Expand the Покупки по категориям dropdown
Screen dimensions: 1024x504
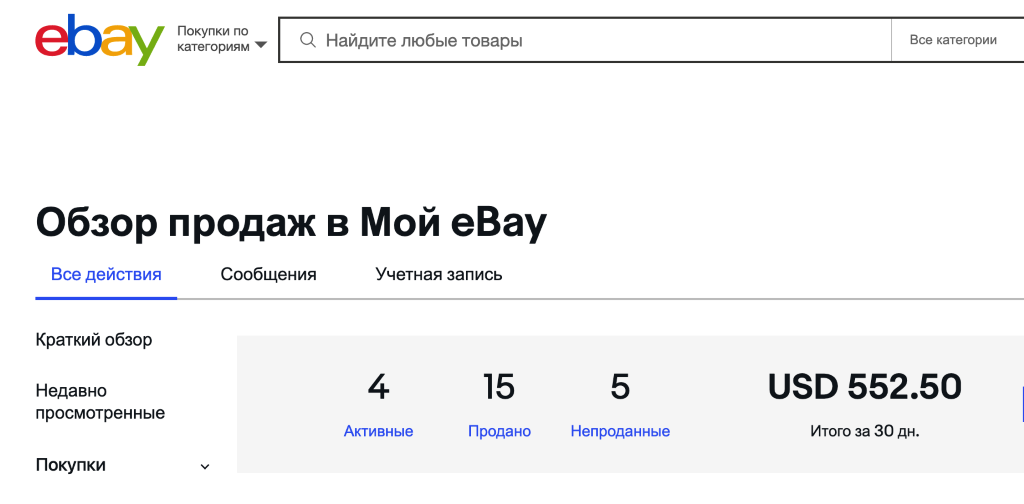tap(222, 39)
